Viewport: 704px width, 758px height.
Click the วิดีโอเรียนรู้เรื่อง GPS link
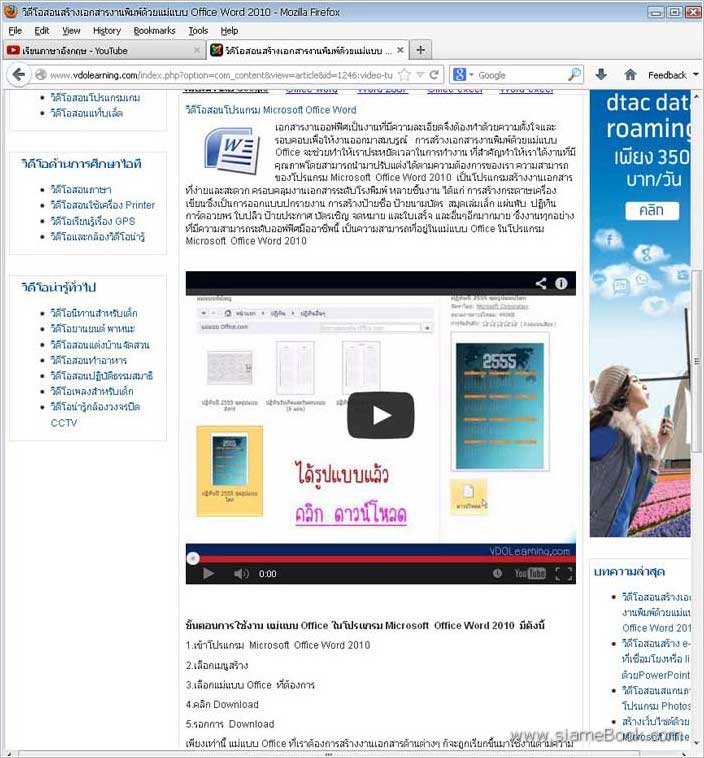click(93, 221)
